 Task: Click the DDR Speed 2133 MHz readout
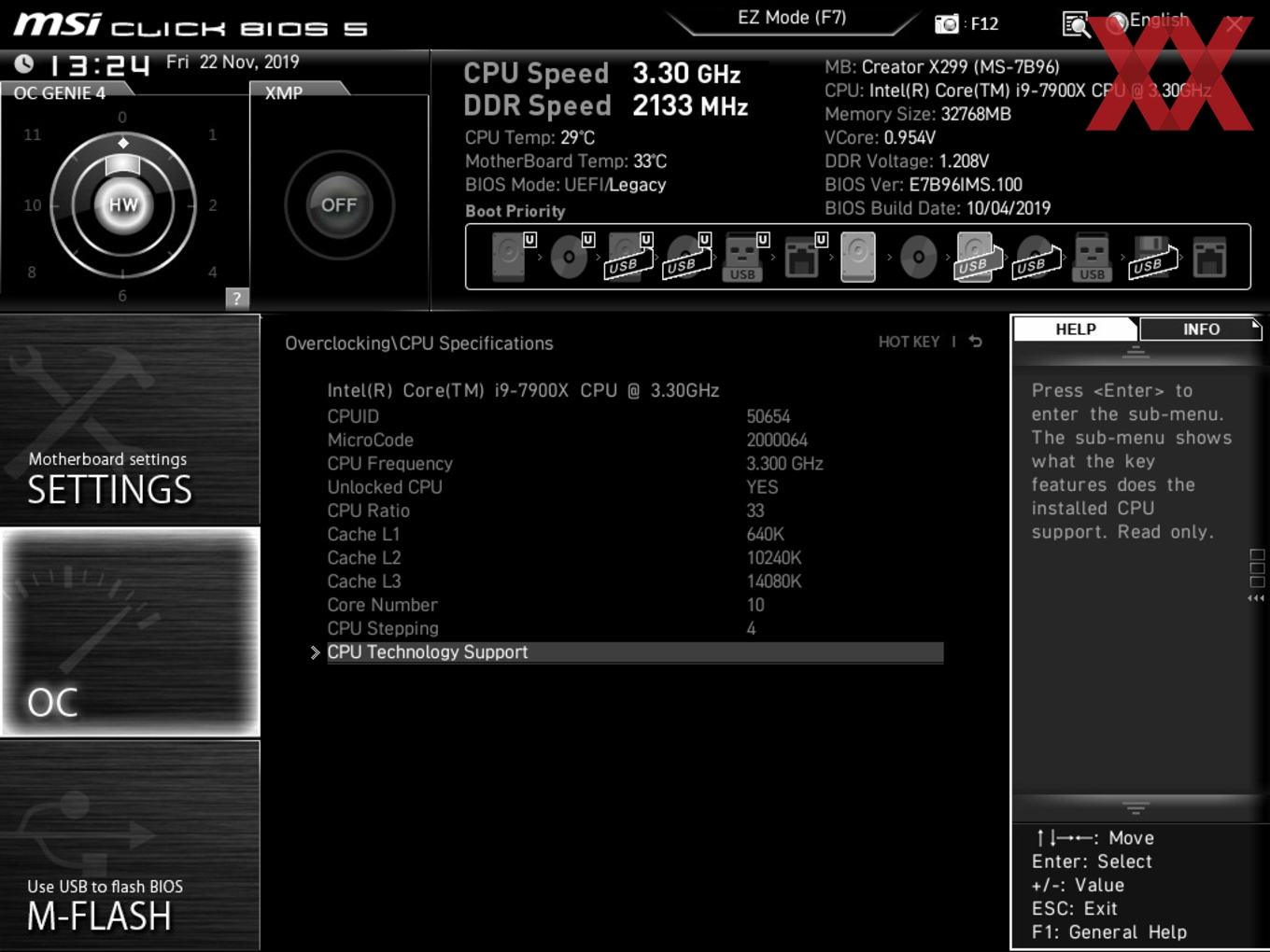pyautogui.click(x=606, y=105)
